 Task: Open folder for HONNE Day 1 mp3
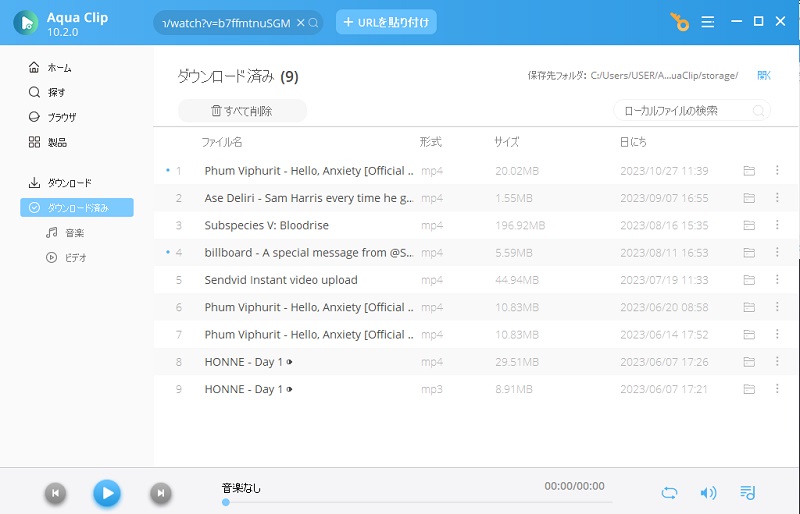click(749, 389)
